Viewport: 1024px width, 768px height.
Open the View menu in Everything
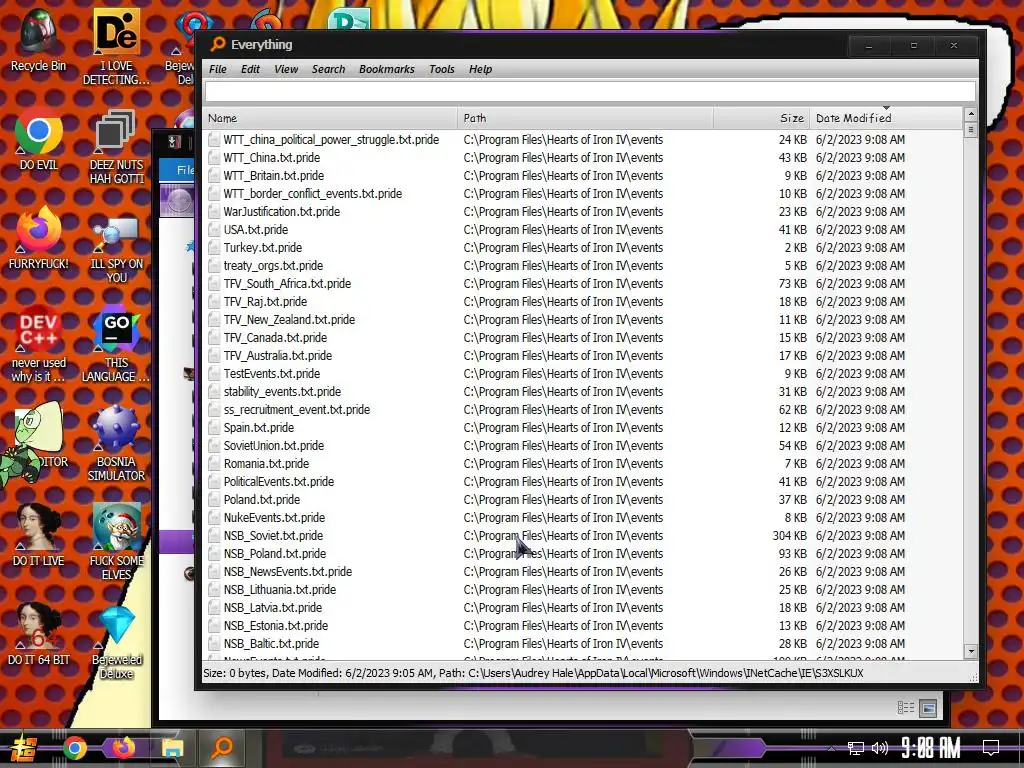click(x=286, y=69)
